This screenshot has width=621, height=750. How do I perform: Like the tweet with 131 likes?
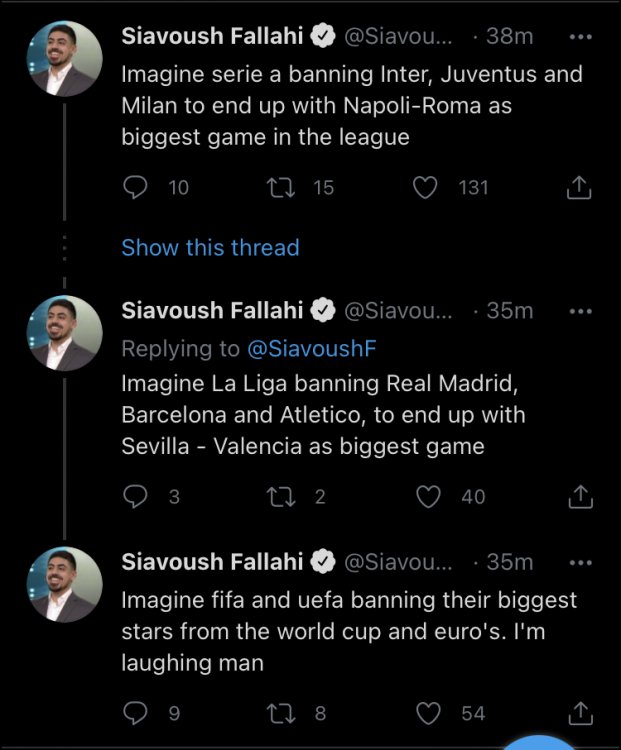(x=426, y=187)
